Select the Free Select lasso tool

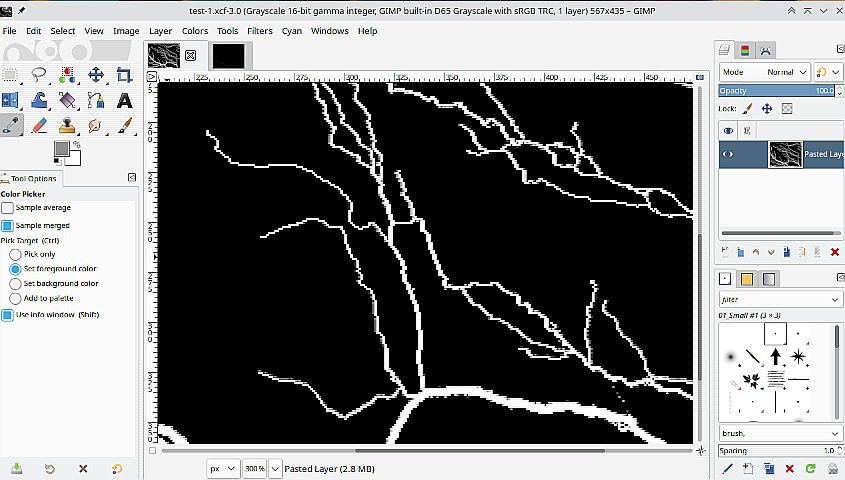[x=39, y=74]
